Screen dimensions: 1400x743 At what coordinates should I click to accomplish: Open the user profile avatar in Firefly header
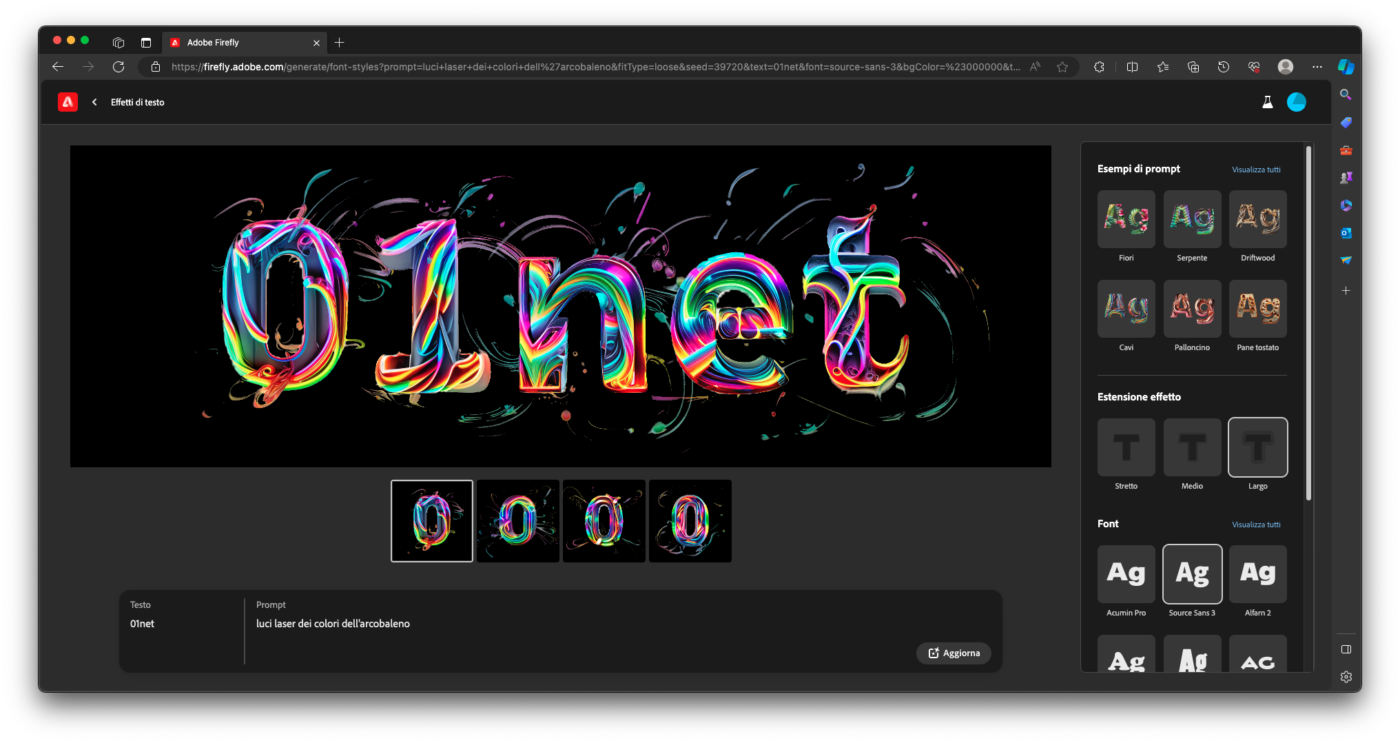pyautogui.click(x=1296, y=102)
